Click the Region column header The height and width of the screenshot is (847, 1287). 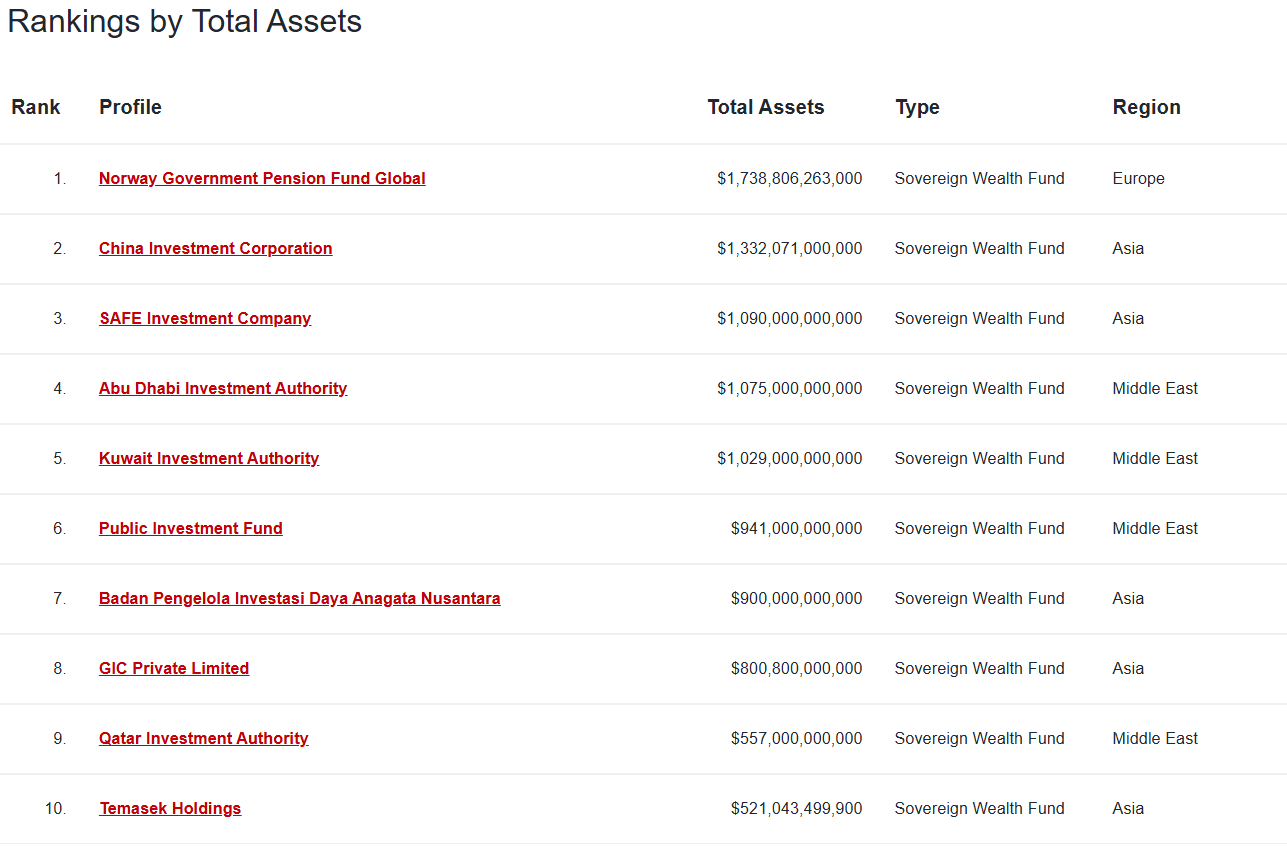pyautogui.click(x=1146, y=107)
